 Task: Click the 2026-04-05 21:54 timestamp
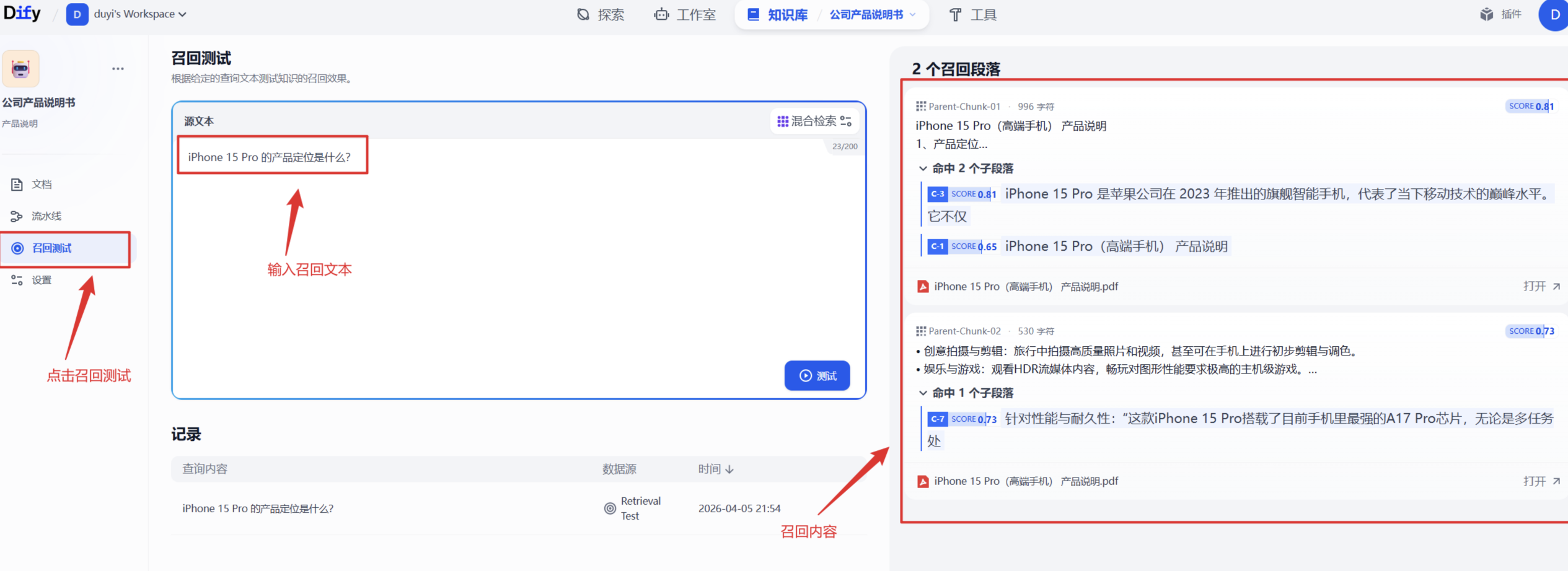[x=739, y=508]
